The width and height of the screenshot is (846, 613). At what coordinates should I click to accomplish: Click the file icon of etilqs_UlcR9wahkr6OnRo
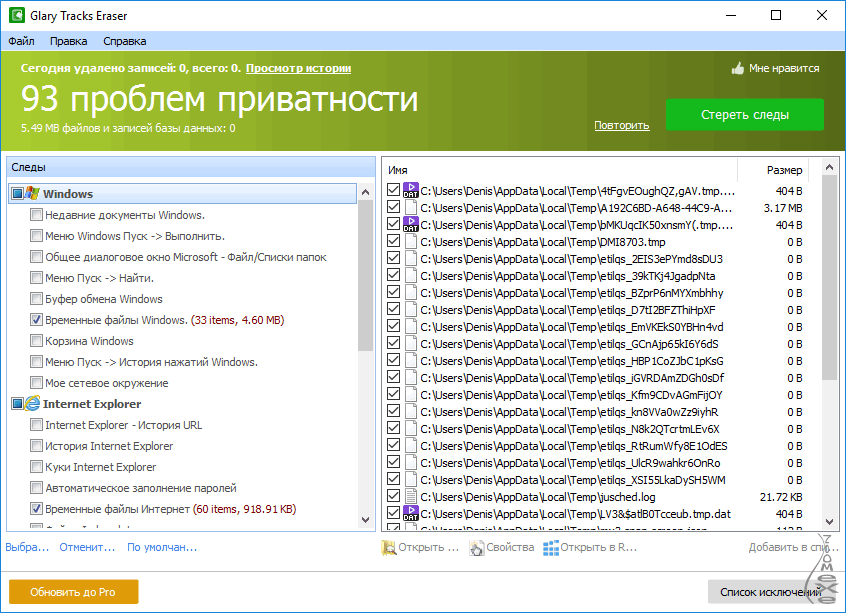411,462
